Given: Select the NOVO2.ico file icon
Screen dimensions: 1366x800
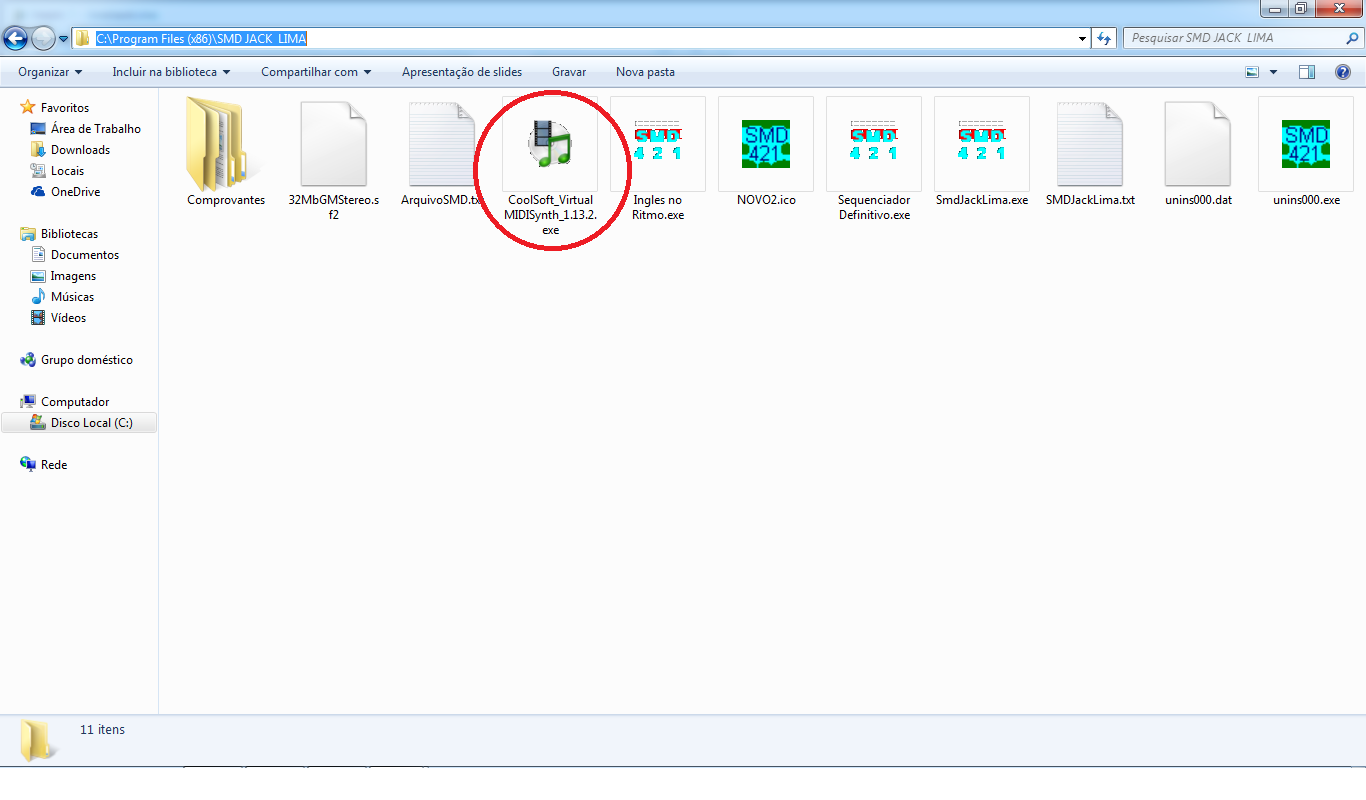Looking at the screenshot, I should pyautogui.click(x=765, y=143).
